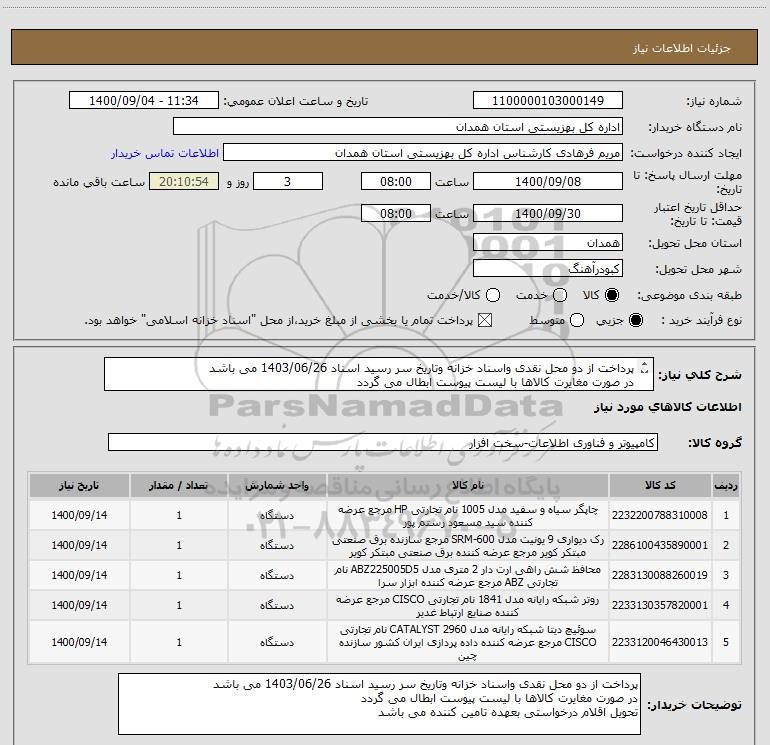Click the announcement date field 1400/09/04 - 11:34
Viewport: 770px width, 745px height.
click(144, 101)
